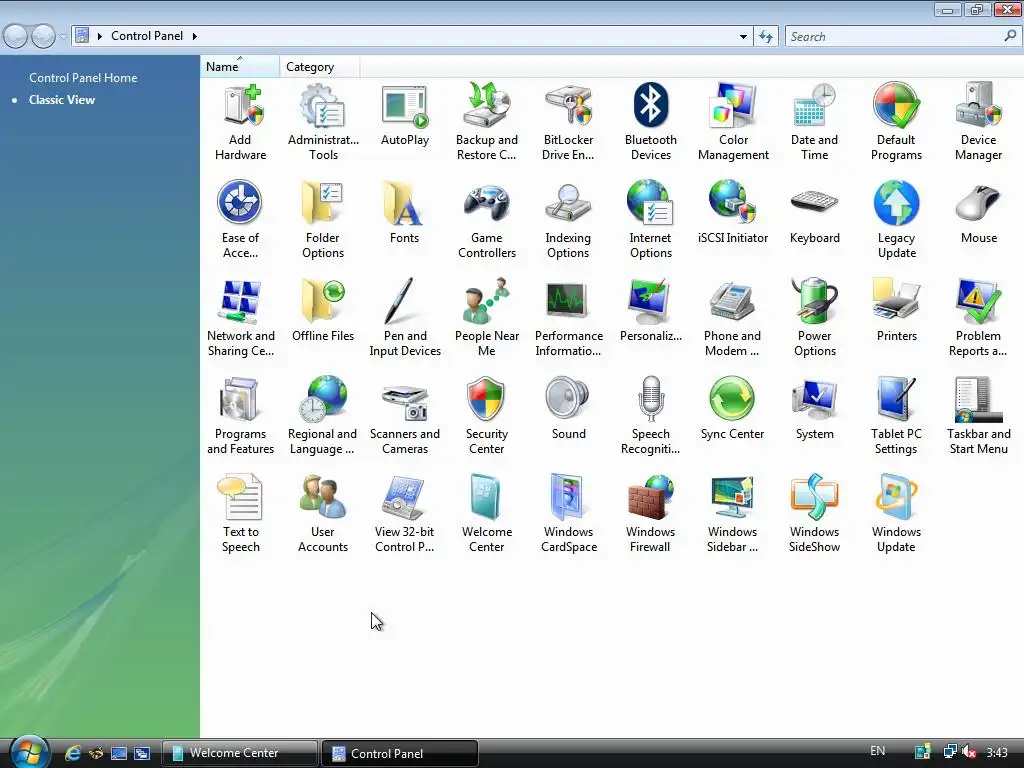1024x768 pixels.
Task: Launch Internet Explorer from Quick Launch
Action: pos(72,753)
